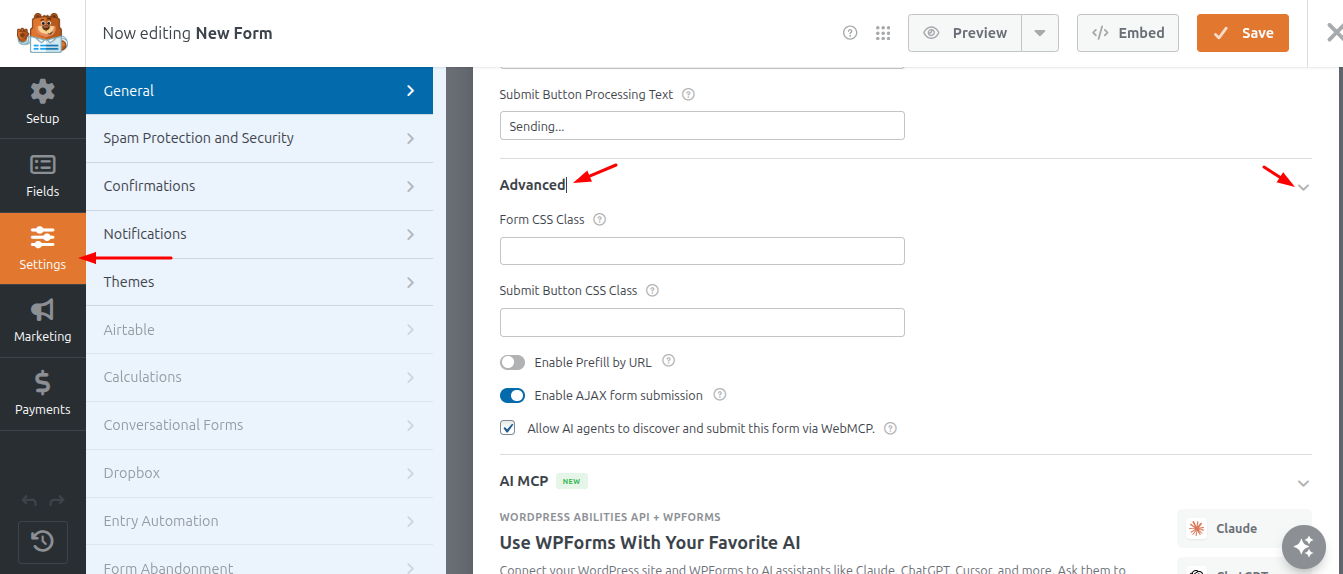Click the undo arrow in sidebar
This screenshot has width=1343, height=574.
(x=29, y=501)
